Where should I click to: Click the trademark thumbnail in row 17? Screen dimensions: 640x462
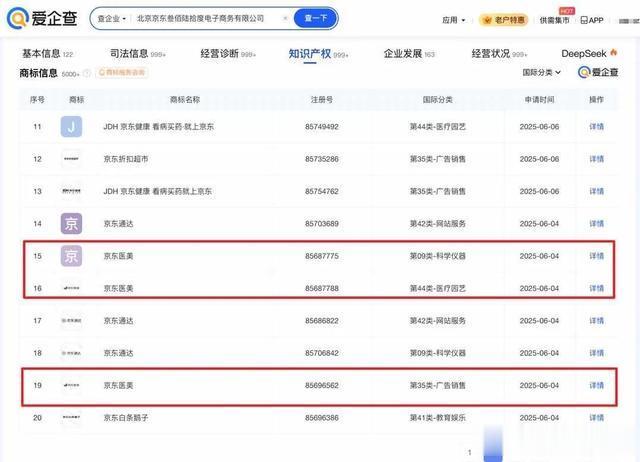(x=71, y=321)
